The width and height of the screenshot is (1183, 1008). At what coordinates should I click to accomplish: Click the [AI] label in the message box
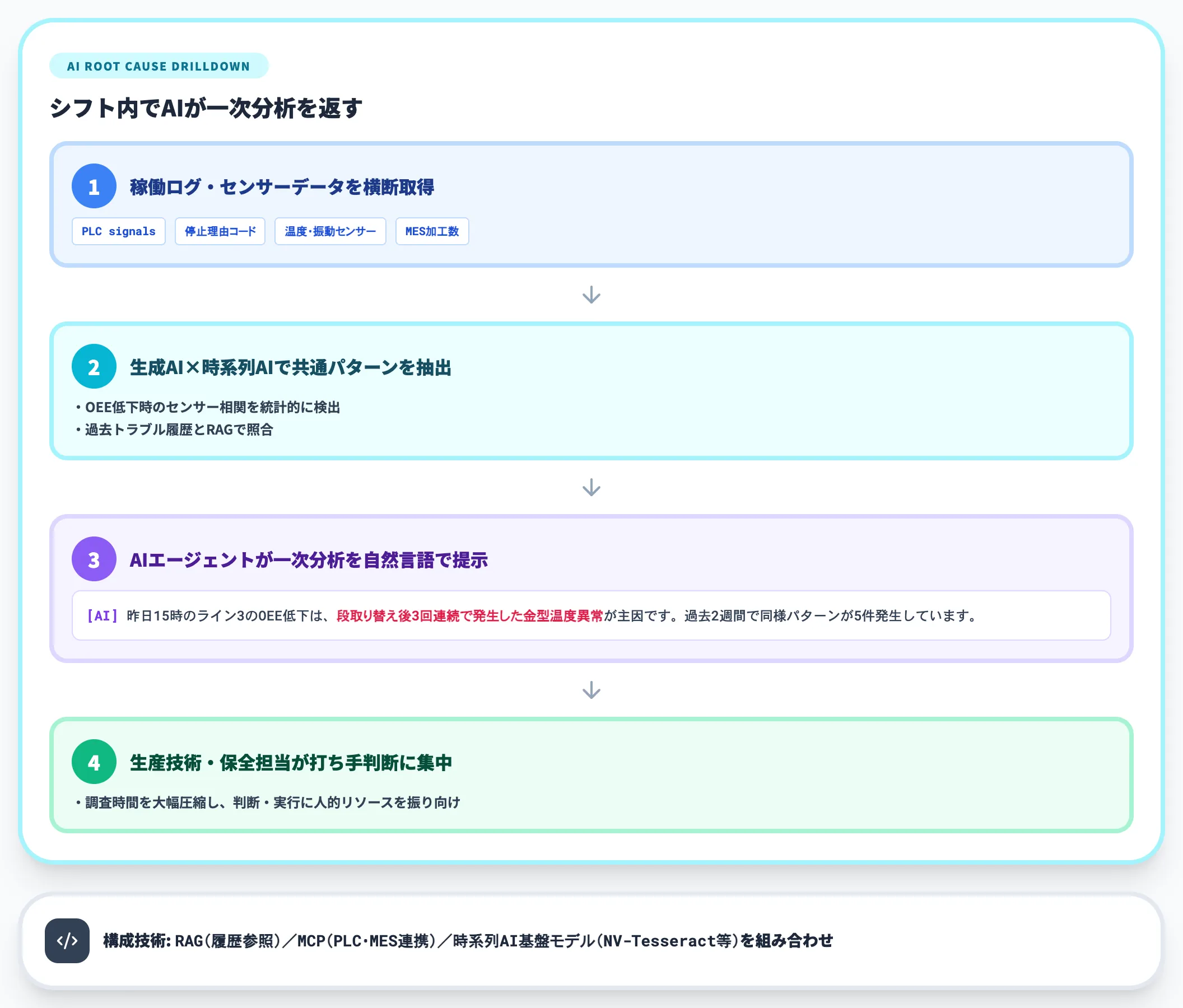point(102,615)
